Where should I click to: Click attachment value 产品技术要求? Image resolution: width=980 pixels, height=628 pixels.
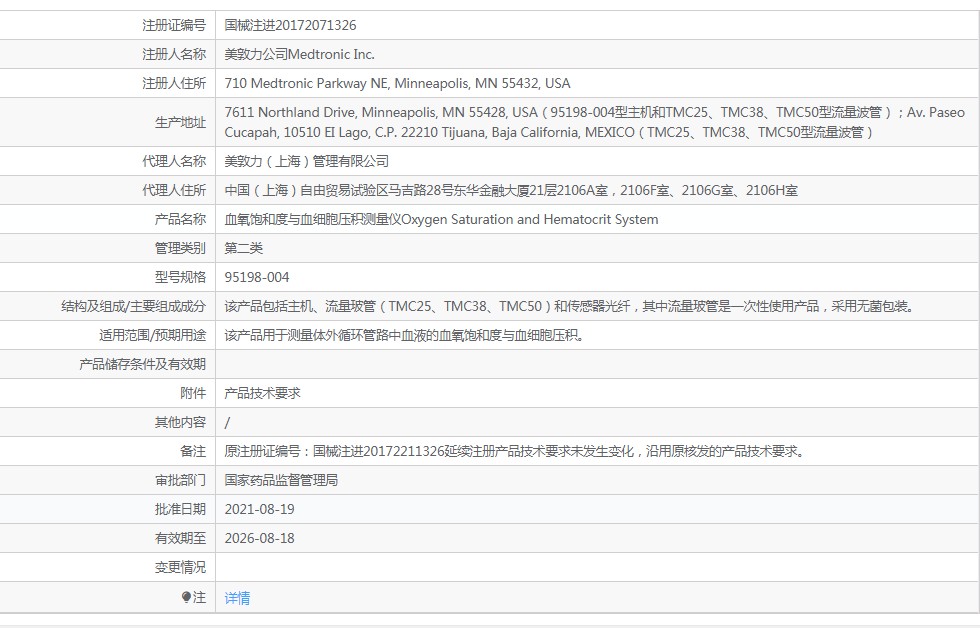point(262,393)
